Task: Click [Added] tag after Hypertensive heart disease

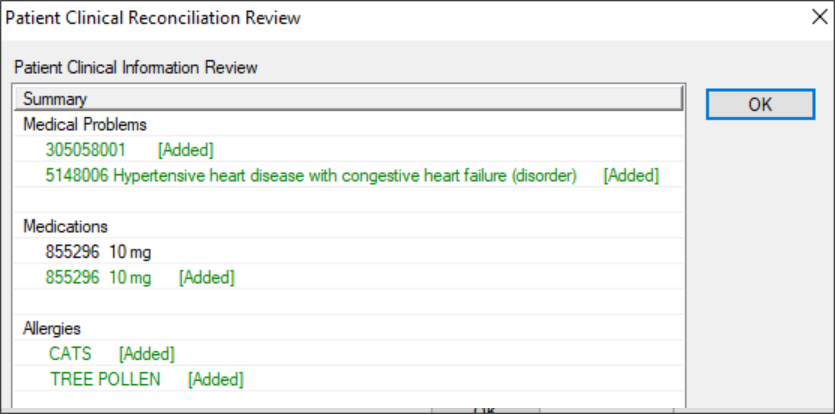Action: (631, 176)
